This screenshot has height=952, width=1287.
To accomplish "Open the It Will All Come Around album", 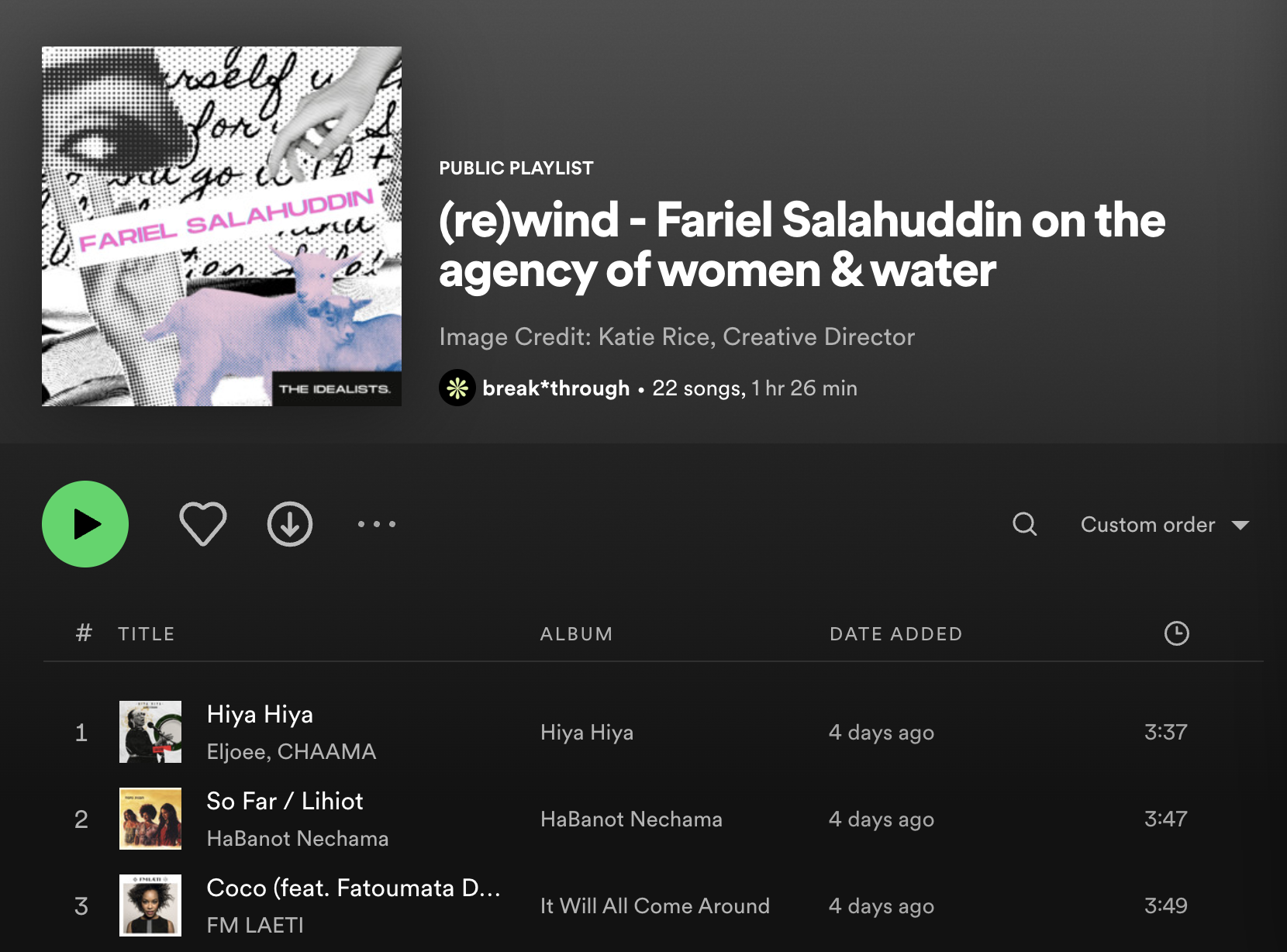I will pyautogui.click(x=655, y=906).
